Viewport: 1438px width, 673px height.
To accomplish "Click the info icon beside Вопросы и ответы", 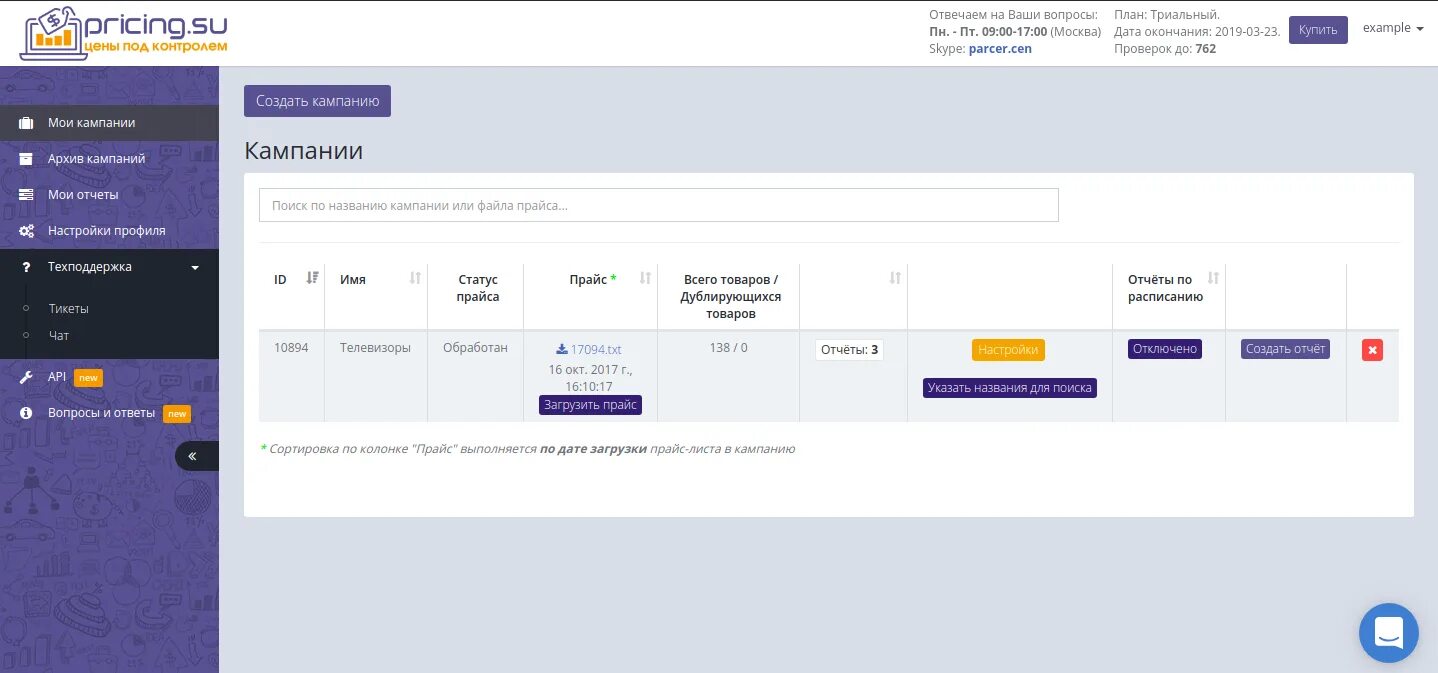I will tap(25, 413).
